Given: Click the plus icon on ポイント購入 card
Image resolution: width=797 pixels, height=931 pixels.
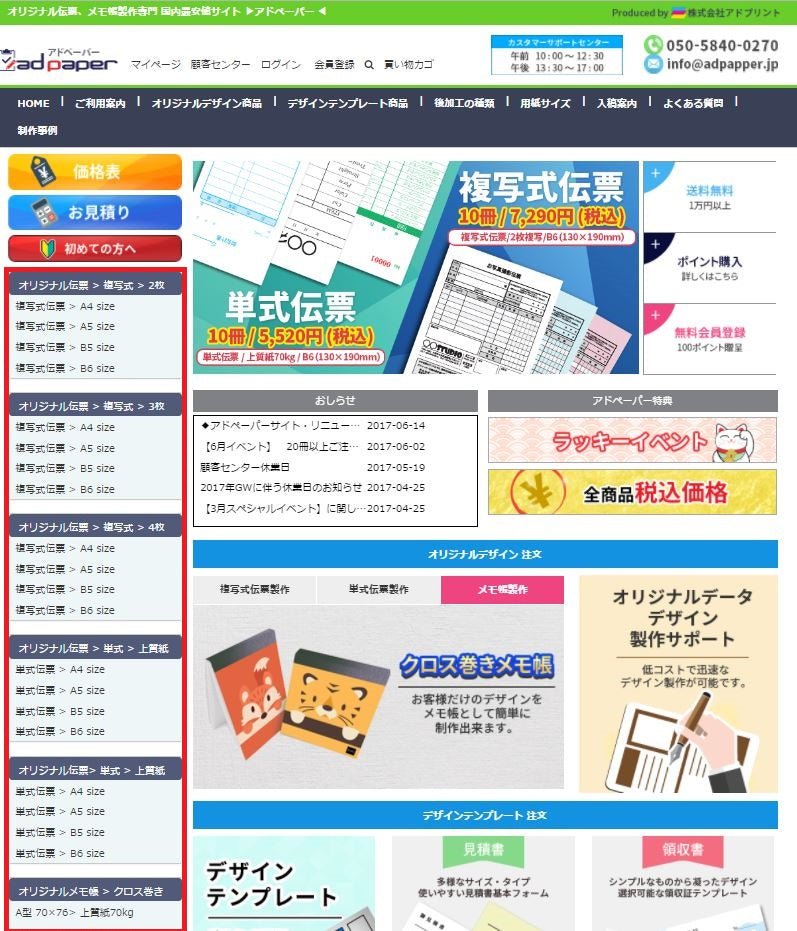Looking at the screenshot, I should [656, 244].
